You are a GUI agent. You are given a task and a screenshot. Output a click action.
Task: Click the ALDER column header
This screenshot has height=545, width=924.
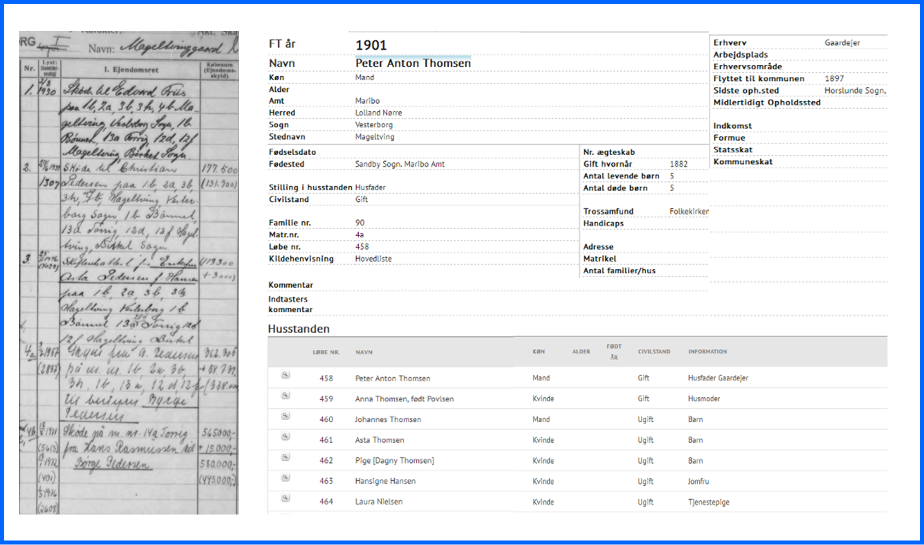[581, 352]
